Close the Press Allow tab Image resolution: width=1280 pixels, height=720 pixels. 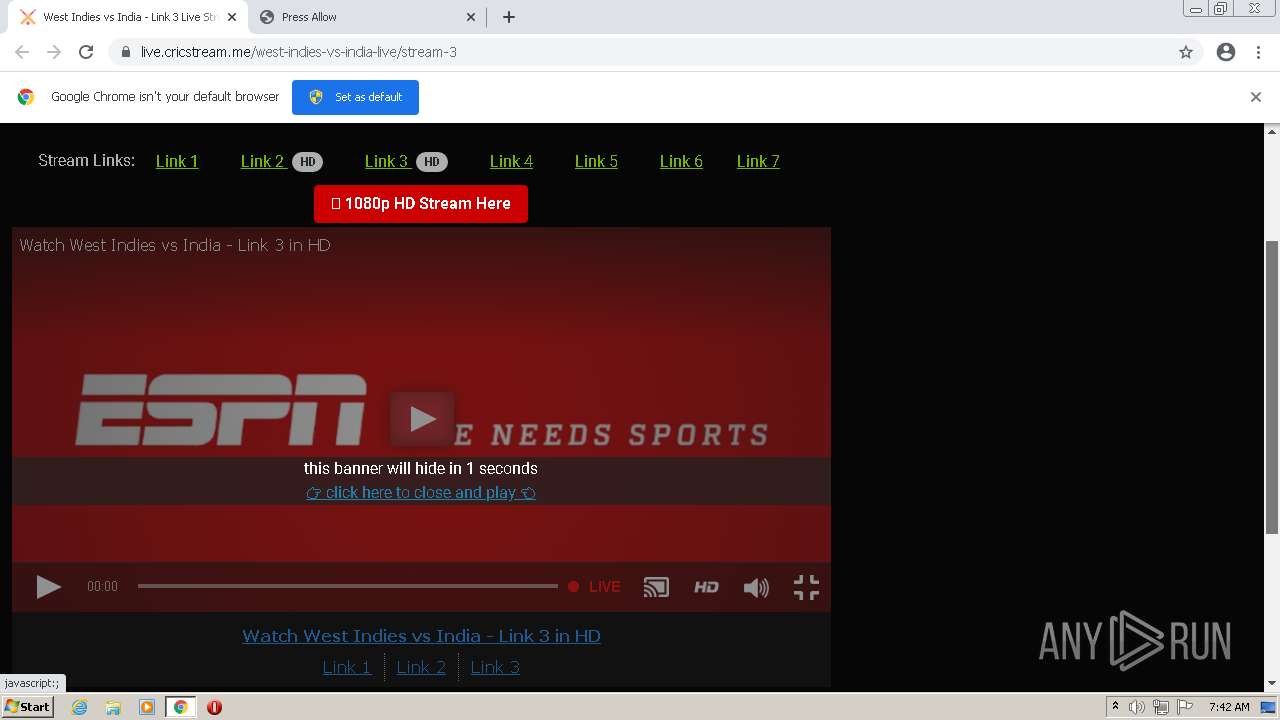click(472, 17)
